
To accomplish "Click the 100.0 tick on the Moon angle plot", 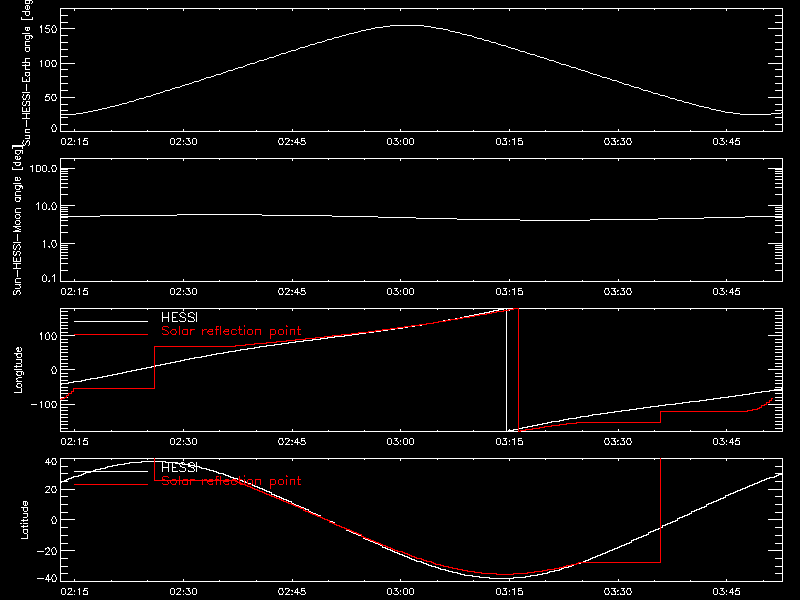I will [43, 169].
